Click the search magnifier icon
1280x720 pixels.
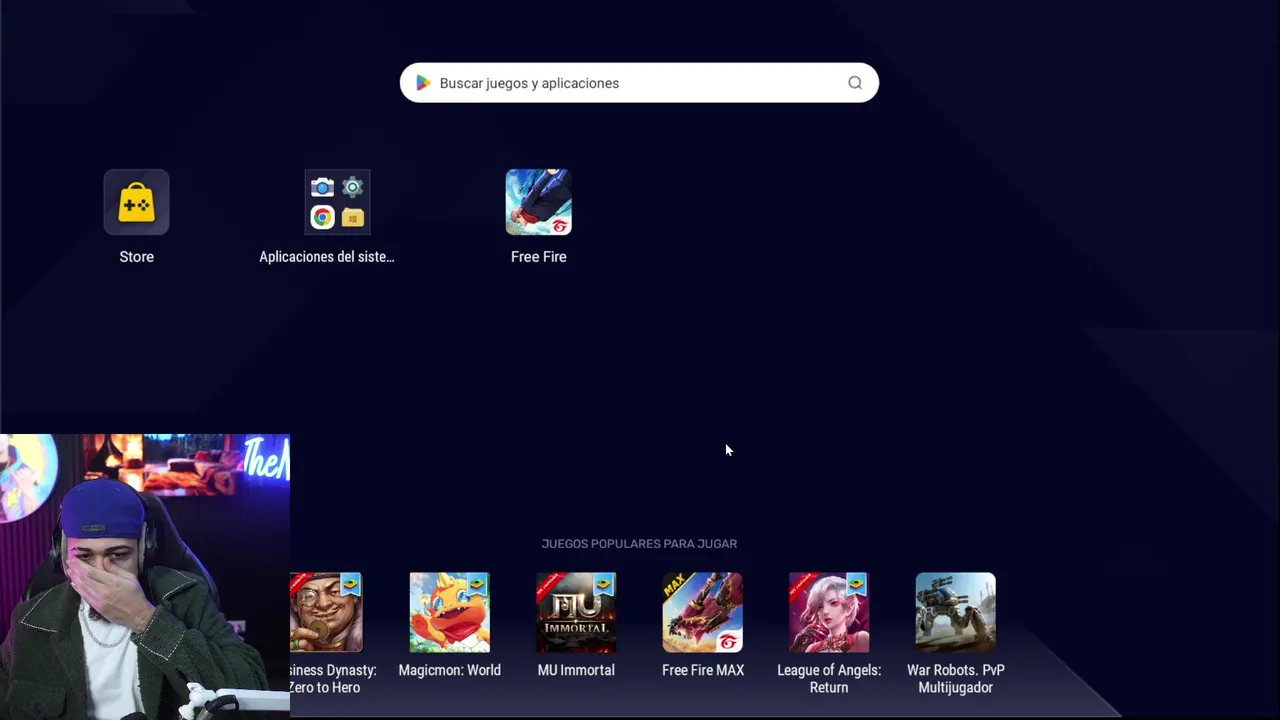[x=855, y=83]
